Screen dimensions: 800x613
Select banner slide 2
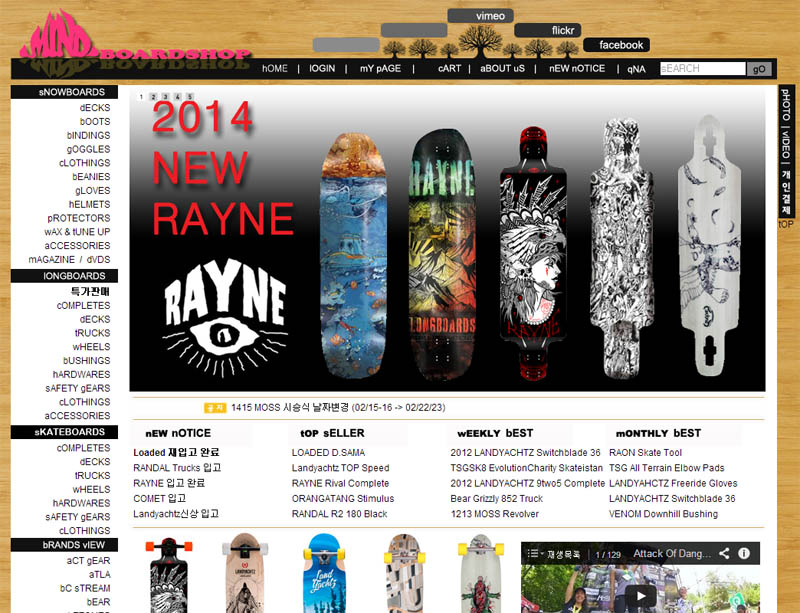coord(153,96)
